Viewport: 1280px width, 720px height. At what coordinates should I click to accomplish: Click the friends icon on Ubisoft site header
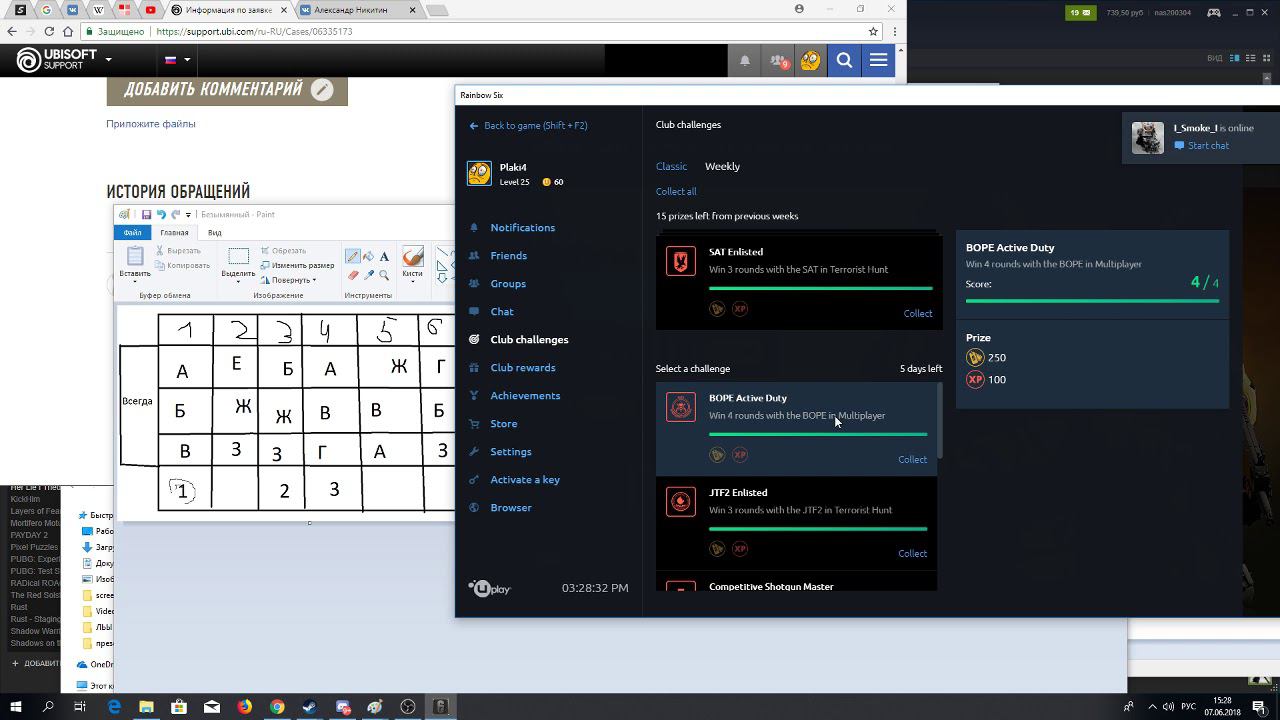778,60
